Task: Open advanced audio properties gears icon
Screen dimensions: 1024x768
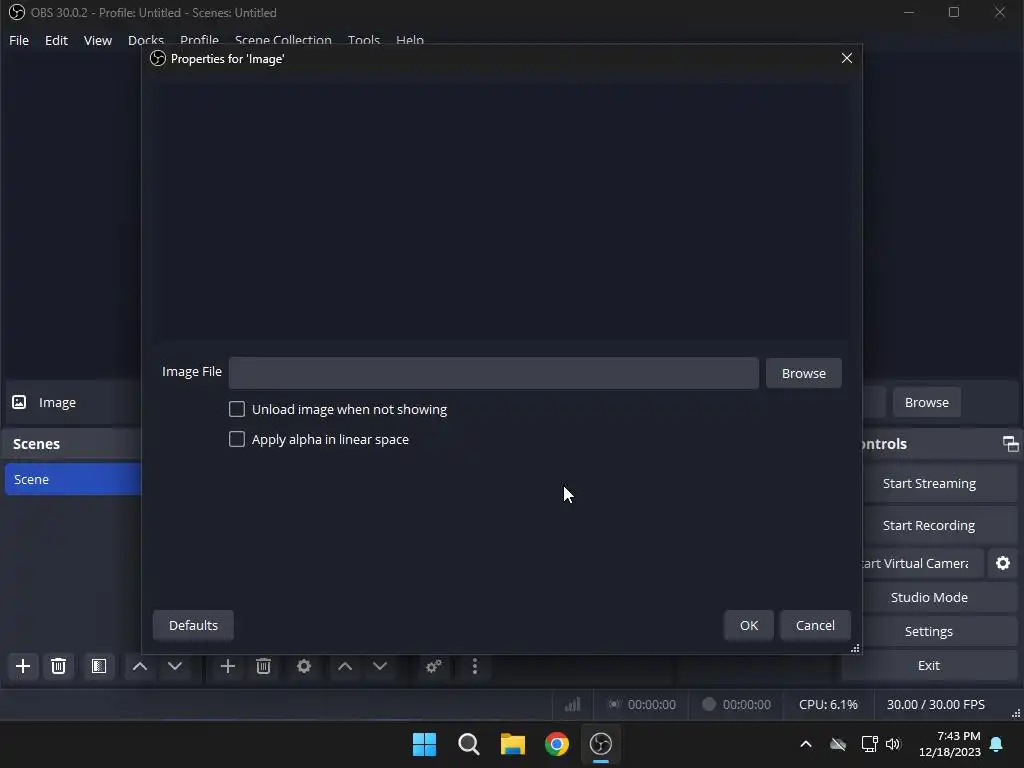Action: point(434,666)
